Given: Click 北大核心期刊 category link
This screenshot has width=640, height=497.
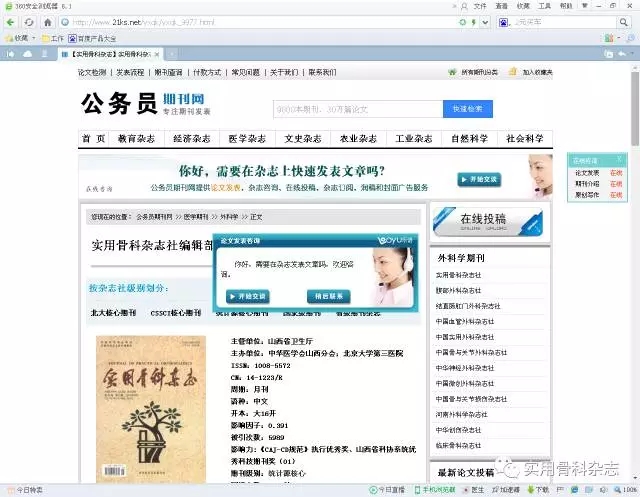Looking at the screenshot, I should pyautogui.click(x=113, y=313).
